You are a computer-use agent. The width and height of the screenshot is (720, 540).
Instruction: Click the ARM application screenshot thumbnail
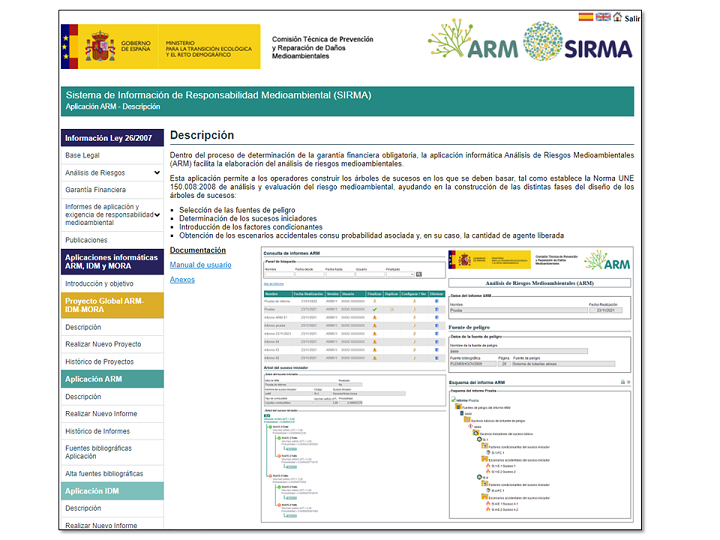point(446,381)
